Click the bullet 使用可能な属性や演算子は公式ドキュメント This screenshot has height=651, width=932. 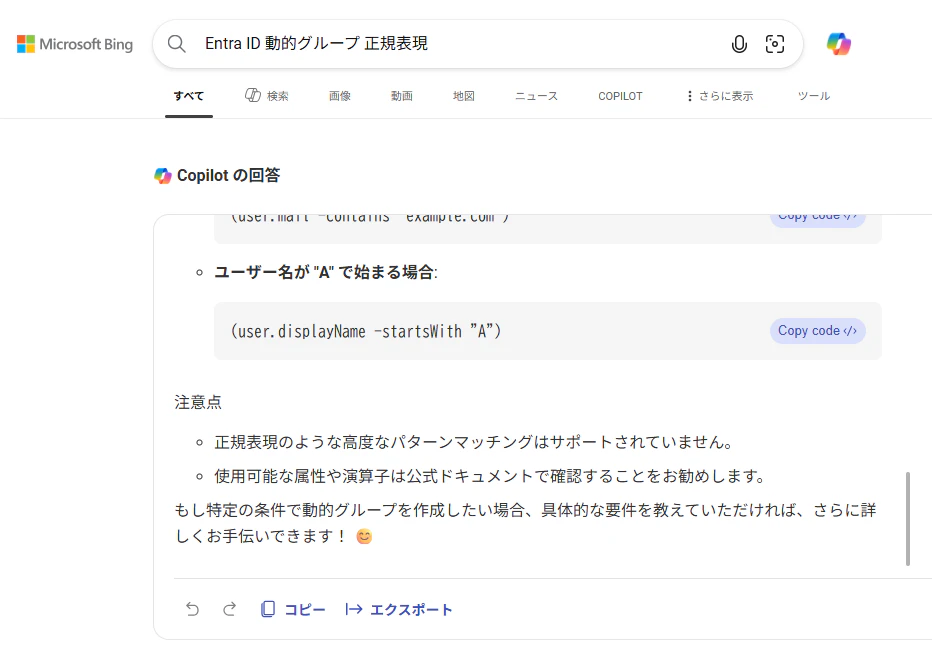click(490, 476)
